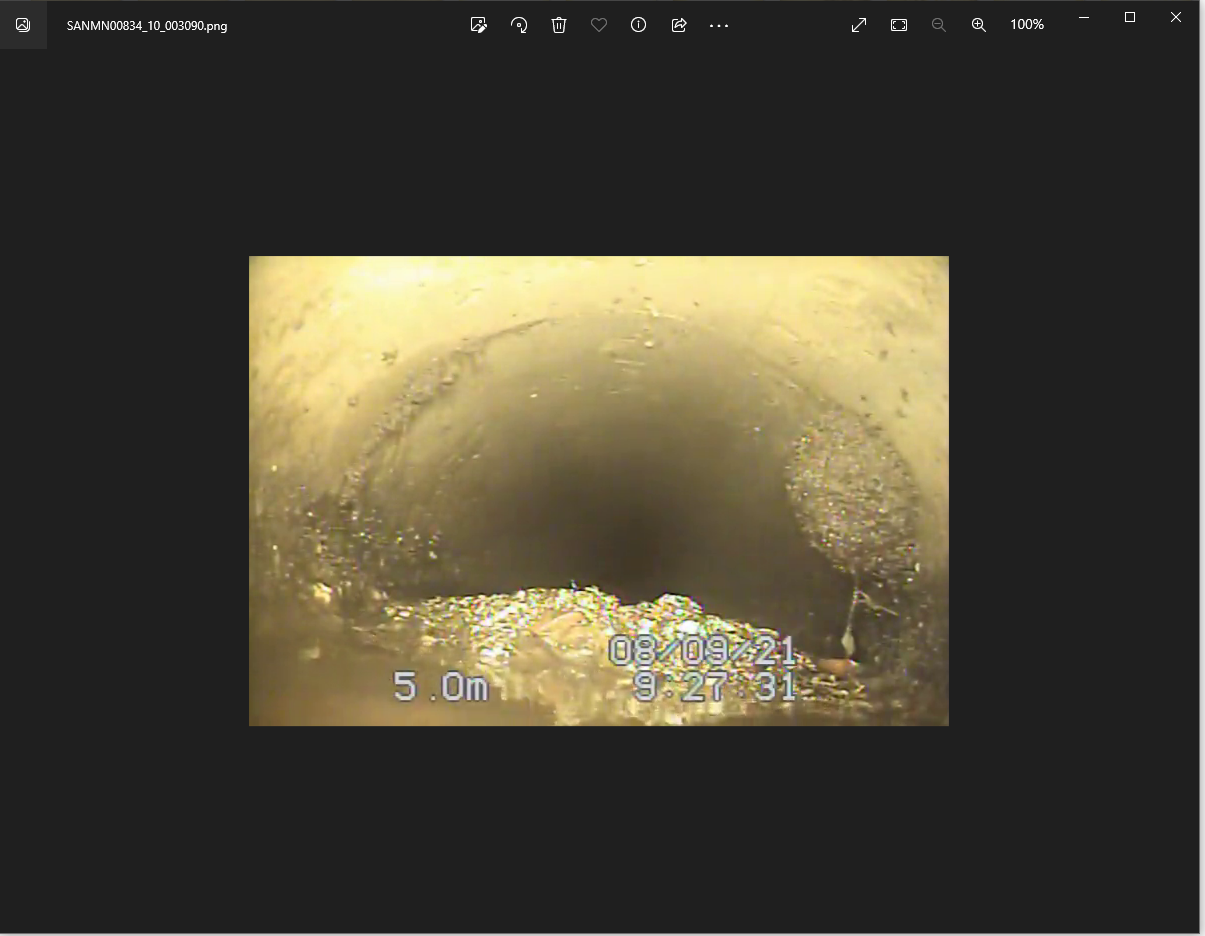
Task: Delete the image using the trash icon
Action: pos(559,25)
